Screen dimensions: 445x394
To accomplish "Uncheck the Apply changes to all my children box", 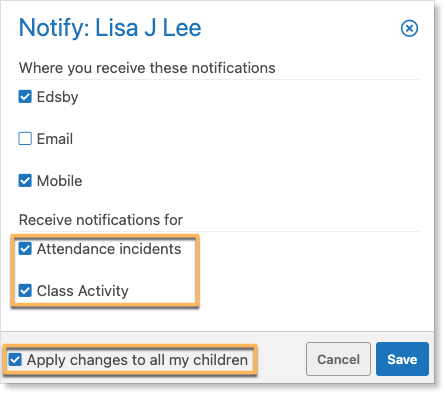I will click(x=15, y=360).
